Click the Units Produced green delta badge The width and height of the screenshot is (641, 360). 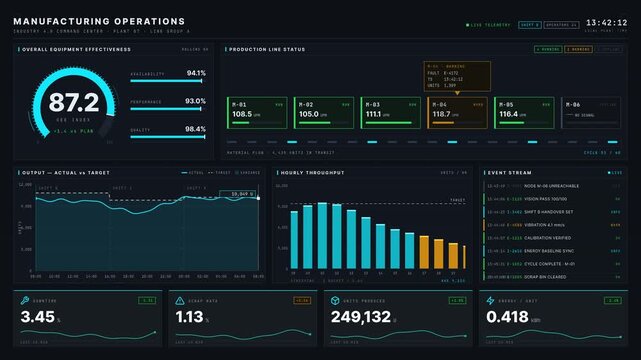pyautogui.click(x=457, y=301)
